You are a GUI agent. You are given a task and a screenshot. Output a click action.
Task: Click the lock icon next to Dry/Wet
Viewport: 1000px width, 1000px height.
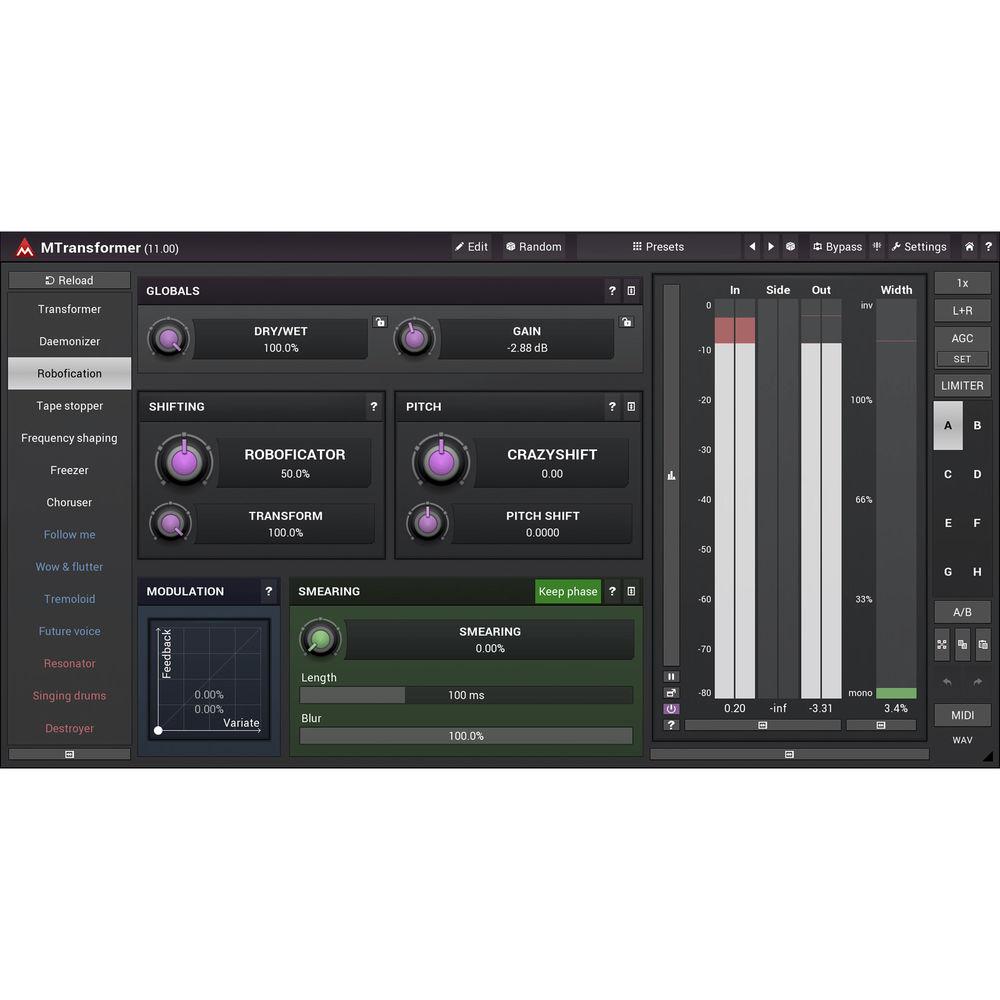380,322
